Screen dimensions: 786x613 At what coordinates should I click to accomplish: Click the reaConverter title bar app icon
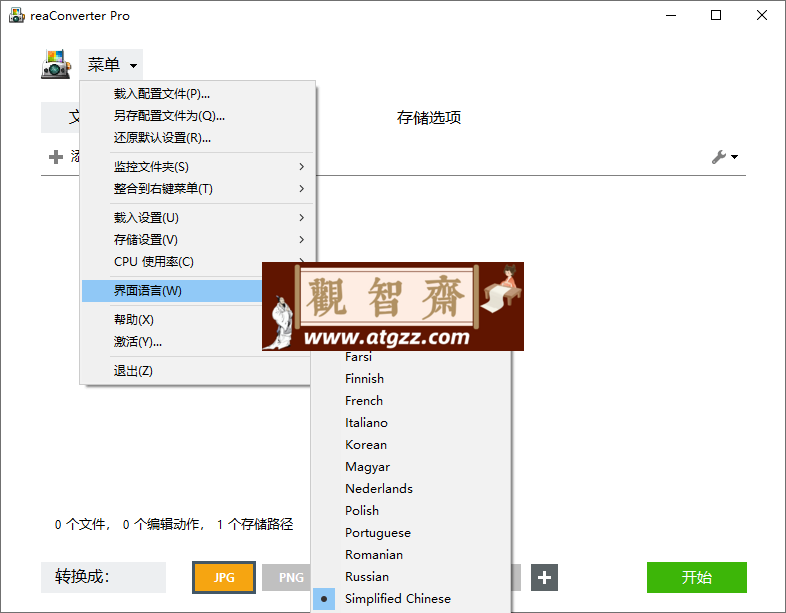tap(17, 16)
